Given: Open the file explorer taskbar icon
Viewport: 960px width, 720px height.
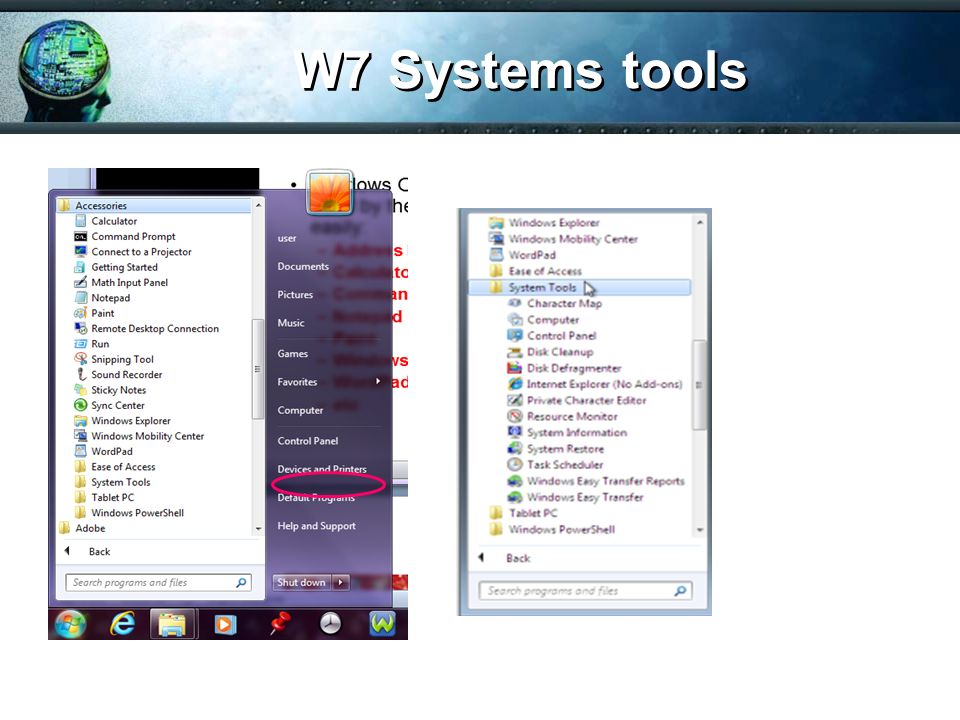Looking at the screenshot, I should (x=172, y=624).
